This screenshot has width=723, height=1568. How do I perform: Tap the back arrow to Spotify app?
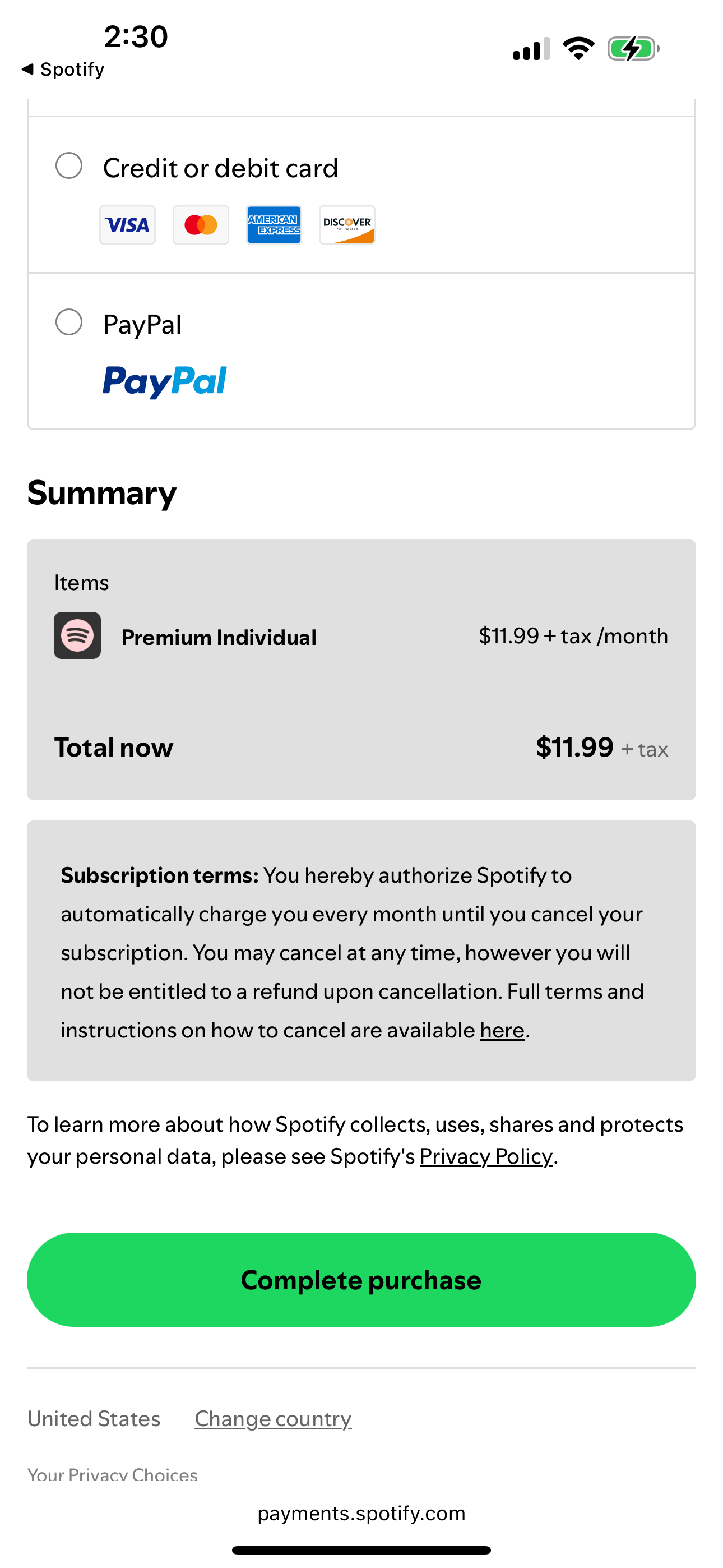28,70
